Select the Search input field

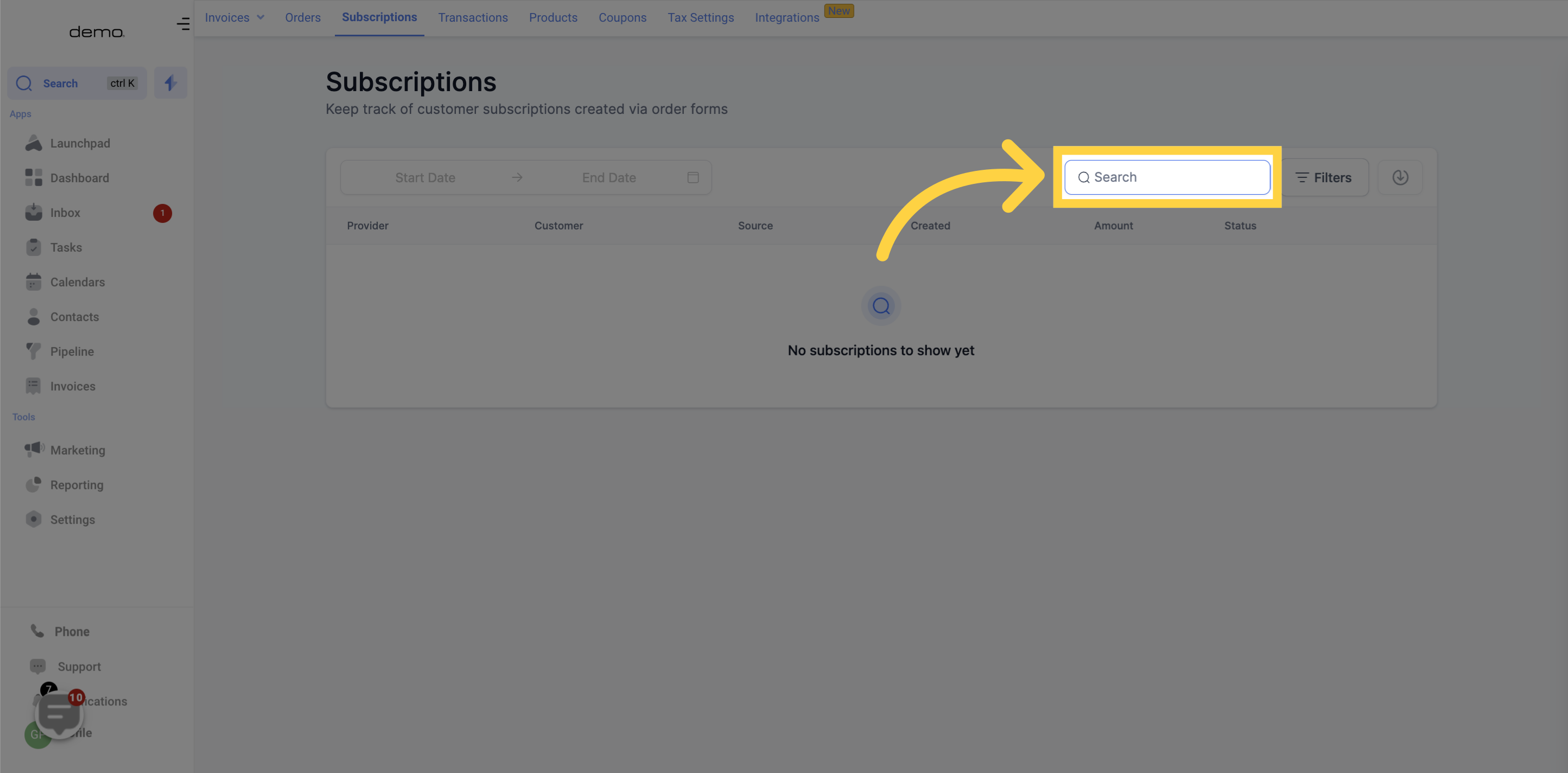click(1167, 177)
